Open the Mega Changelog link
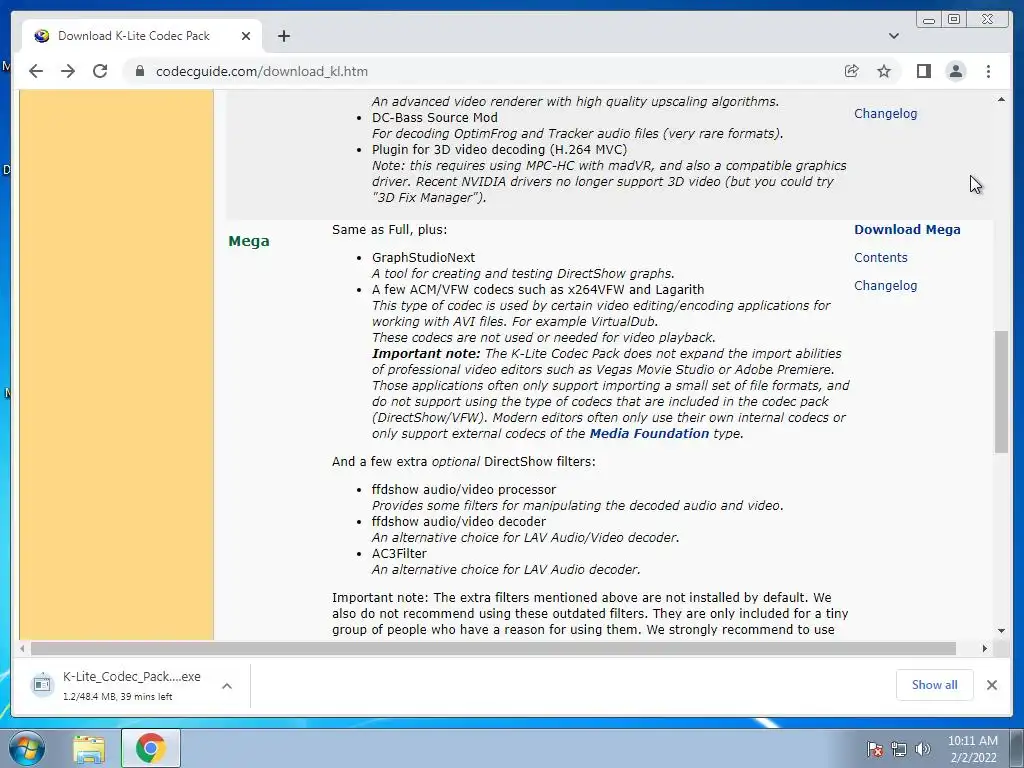The width and height of the screenshot is (1024, 768). tap(886, 285)
